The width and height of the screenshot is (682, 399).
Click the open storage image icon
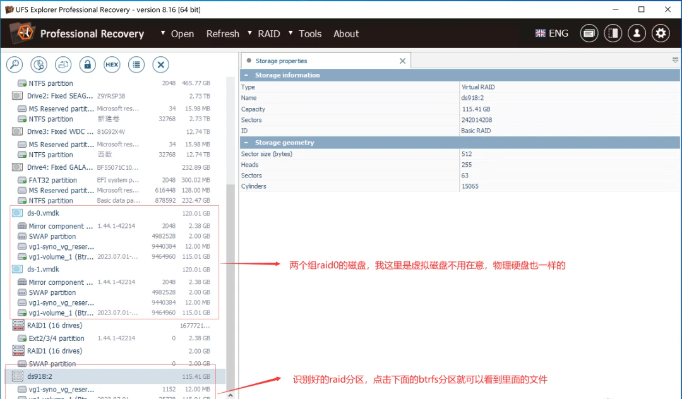pyautogui.click(x=63, y=65)
